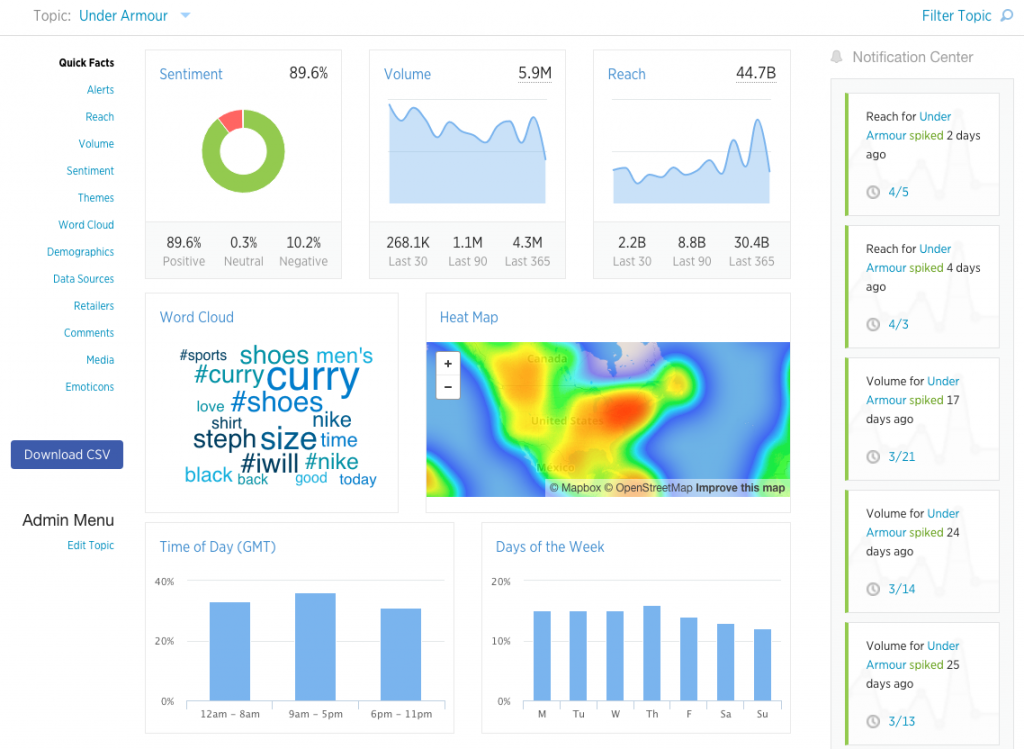Click the red negative segment of the sentiment donut
Screen dimensions: 1024x749
(x=232, y=120)
